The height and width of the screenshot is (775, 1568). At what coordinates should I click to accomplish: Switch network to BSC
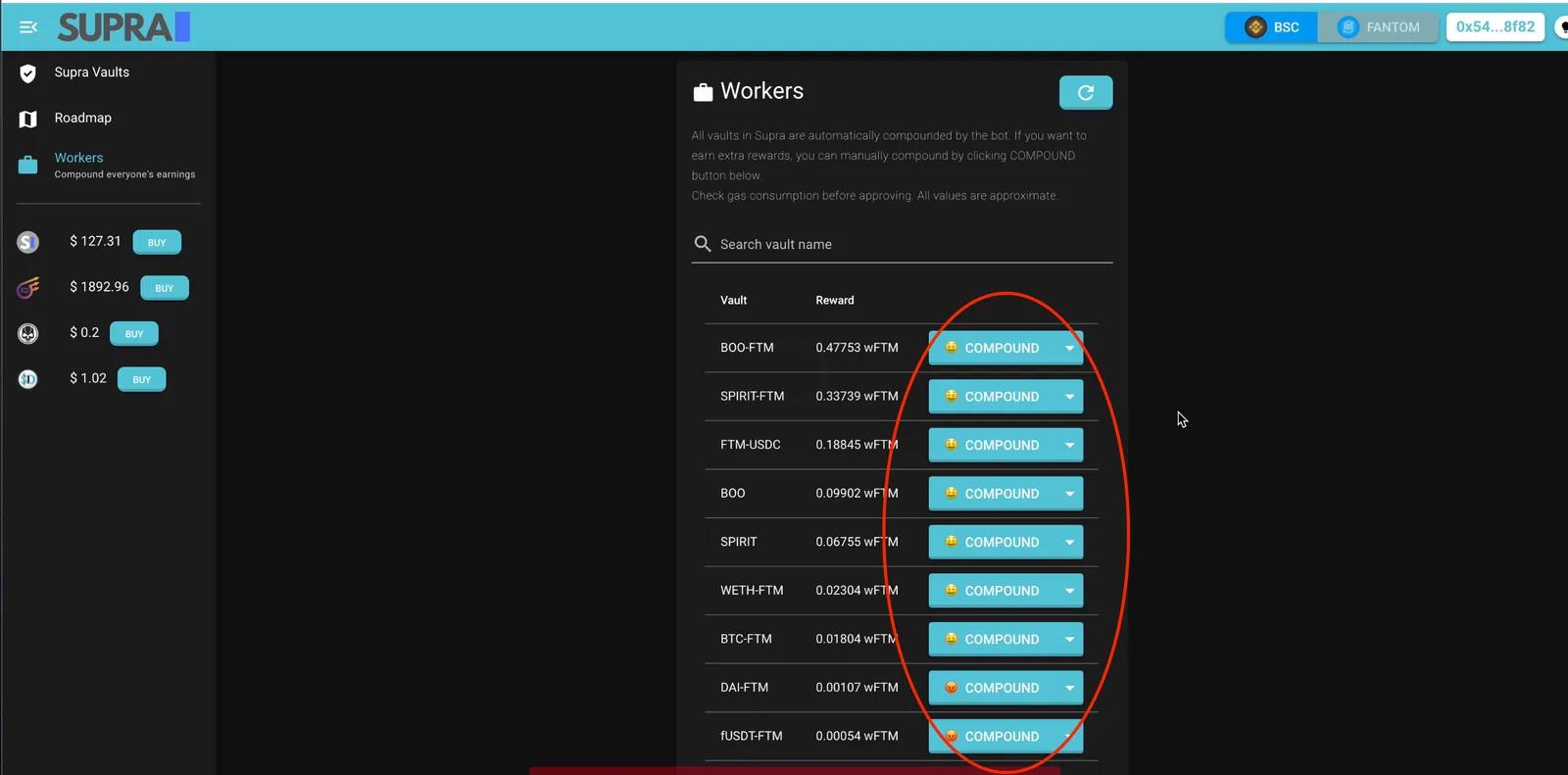pos(1272,27)
